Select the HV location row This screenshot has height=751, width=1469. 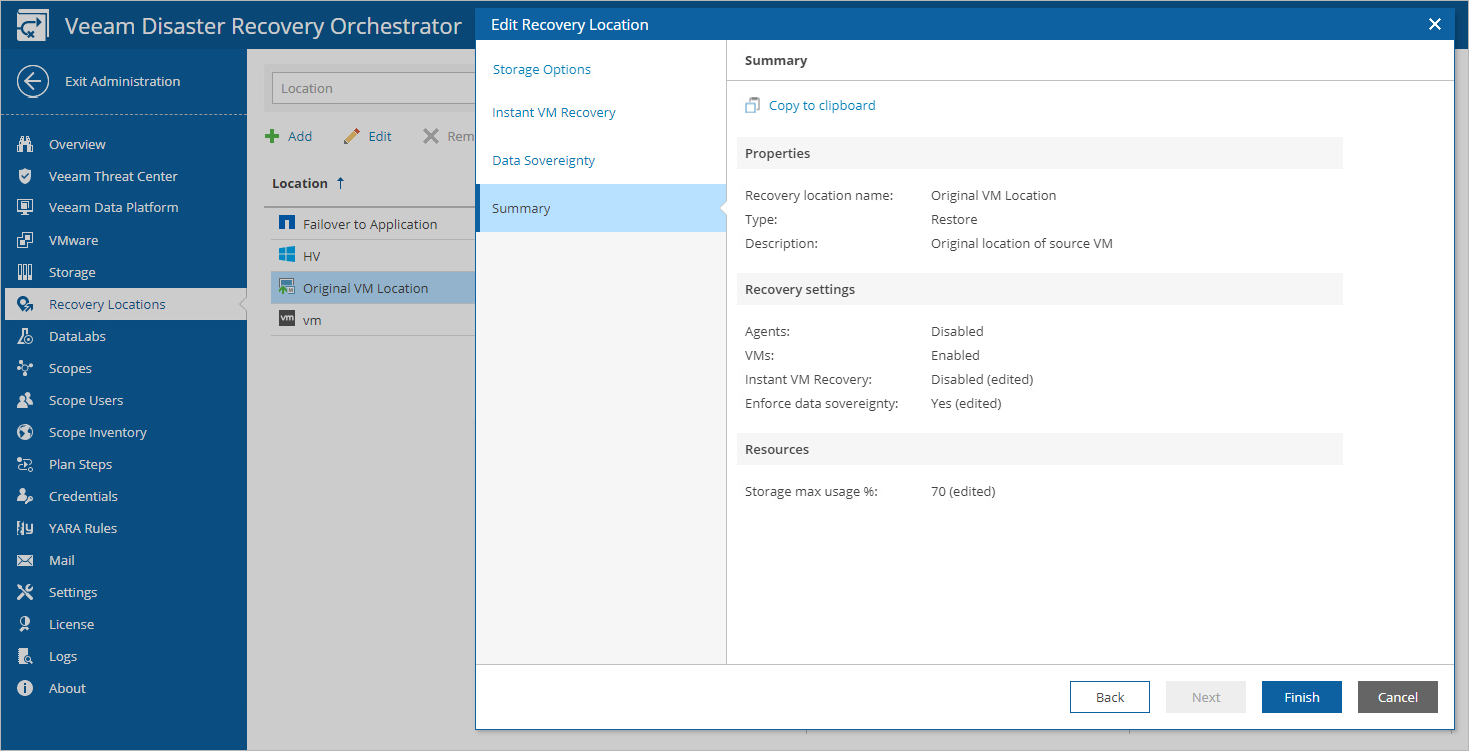(x=373, y=256)
